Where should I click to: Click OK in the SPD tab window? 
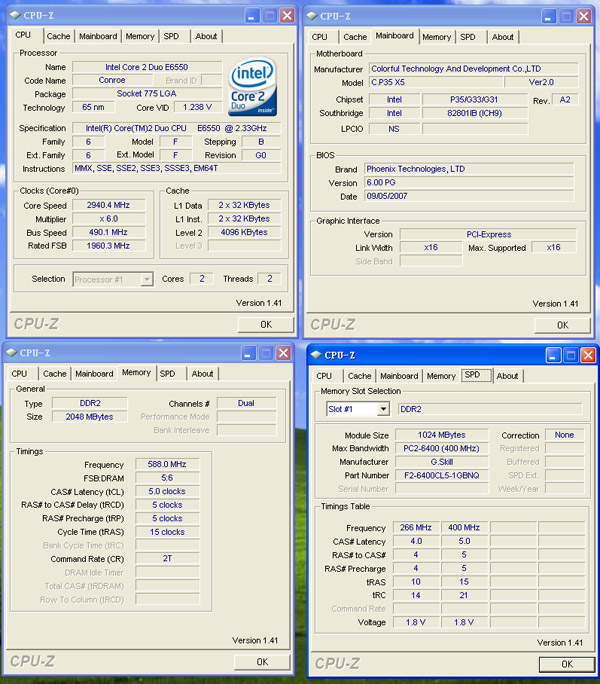click(567, 664)
